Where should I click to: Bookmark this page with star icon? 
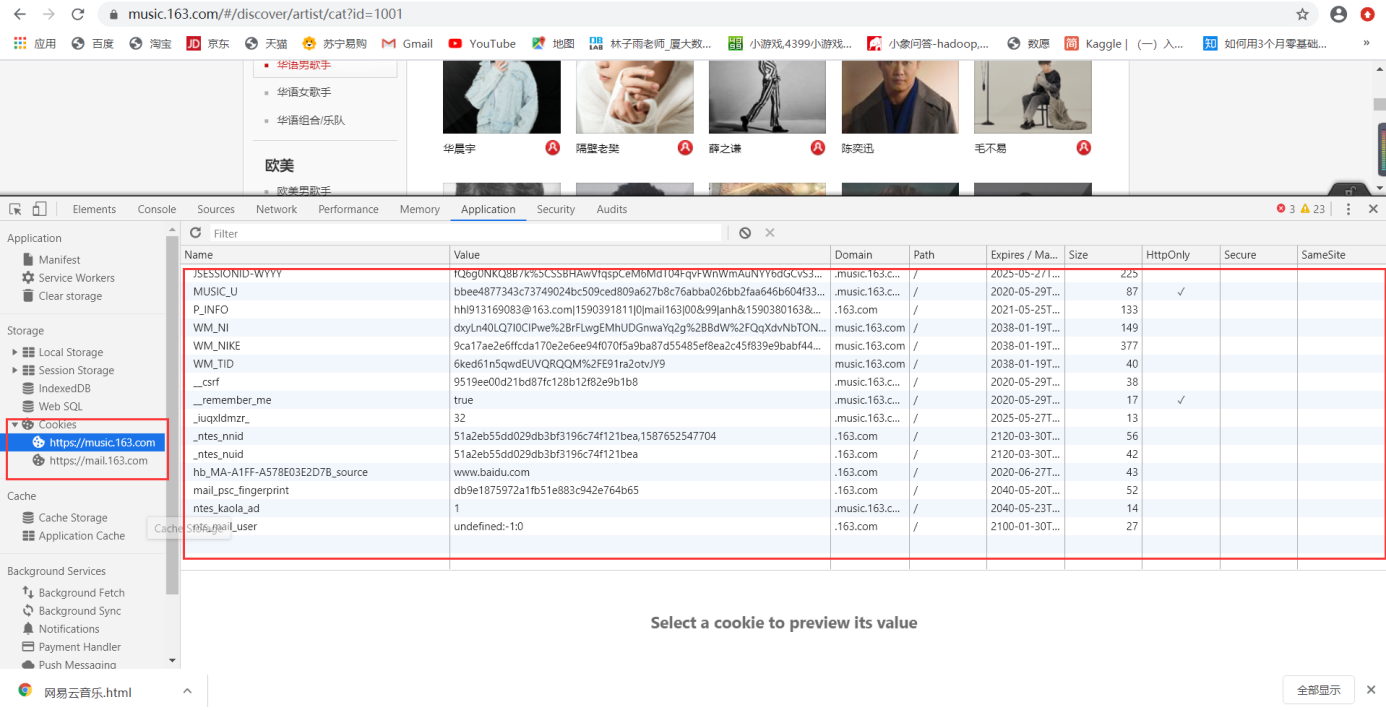pos(1302,15)
